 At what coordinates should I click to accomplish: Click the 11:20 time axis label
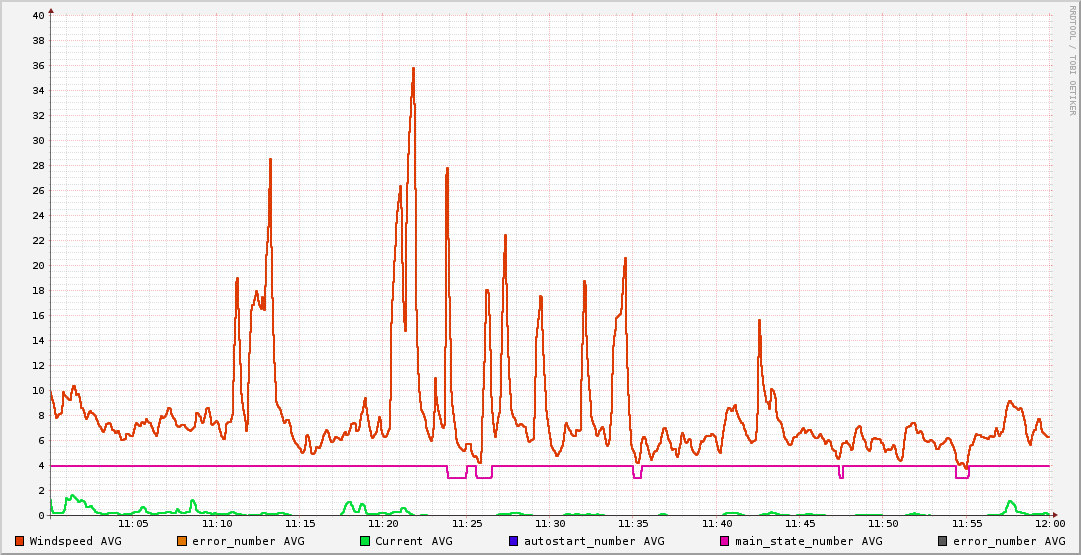383,523
